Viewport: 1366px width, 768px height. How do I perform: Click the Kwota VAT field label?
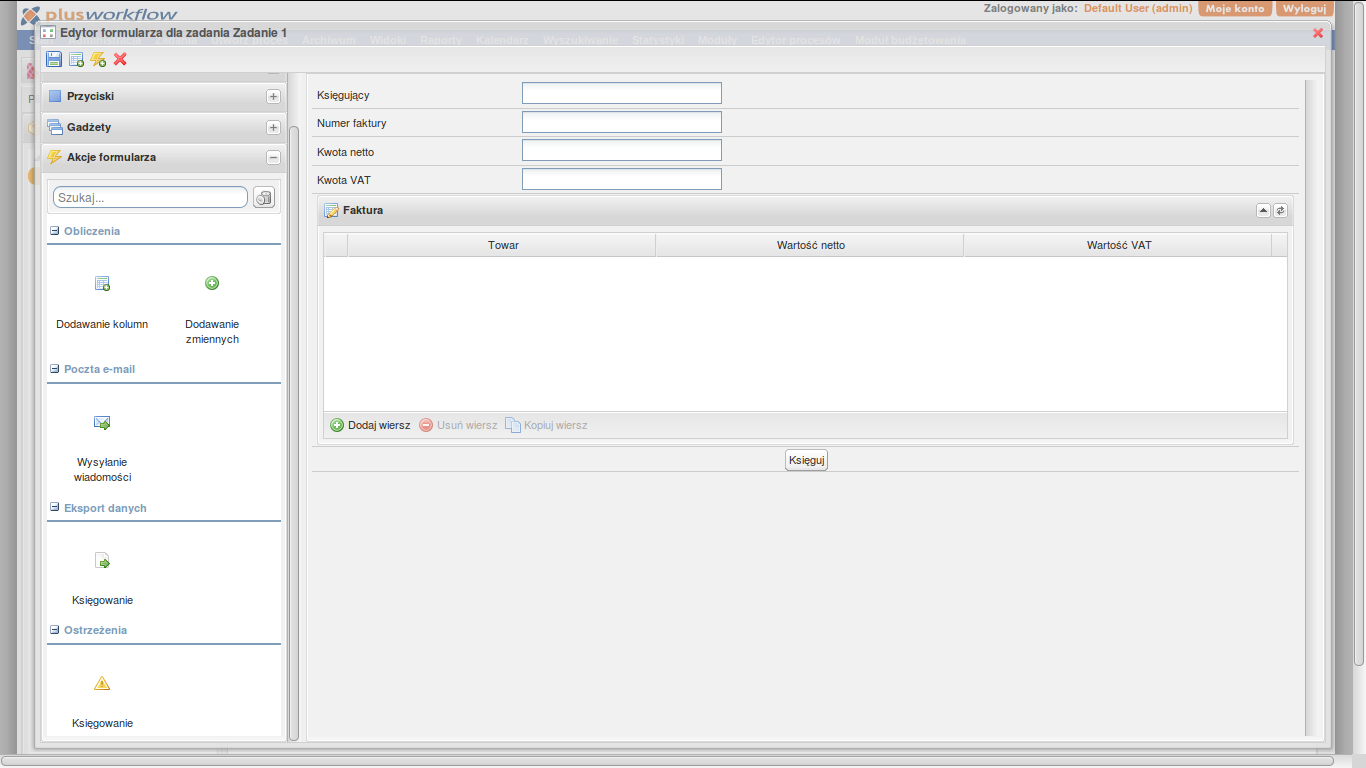(x=344, y=180)
